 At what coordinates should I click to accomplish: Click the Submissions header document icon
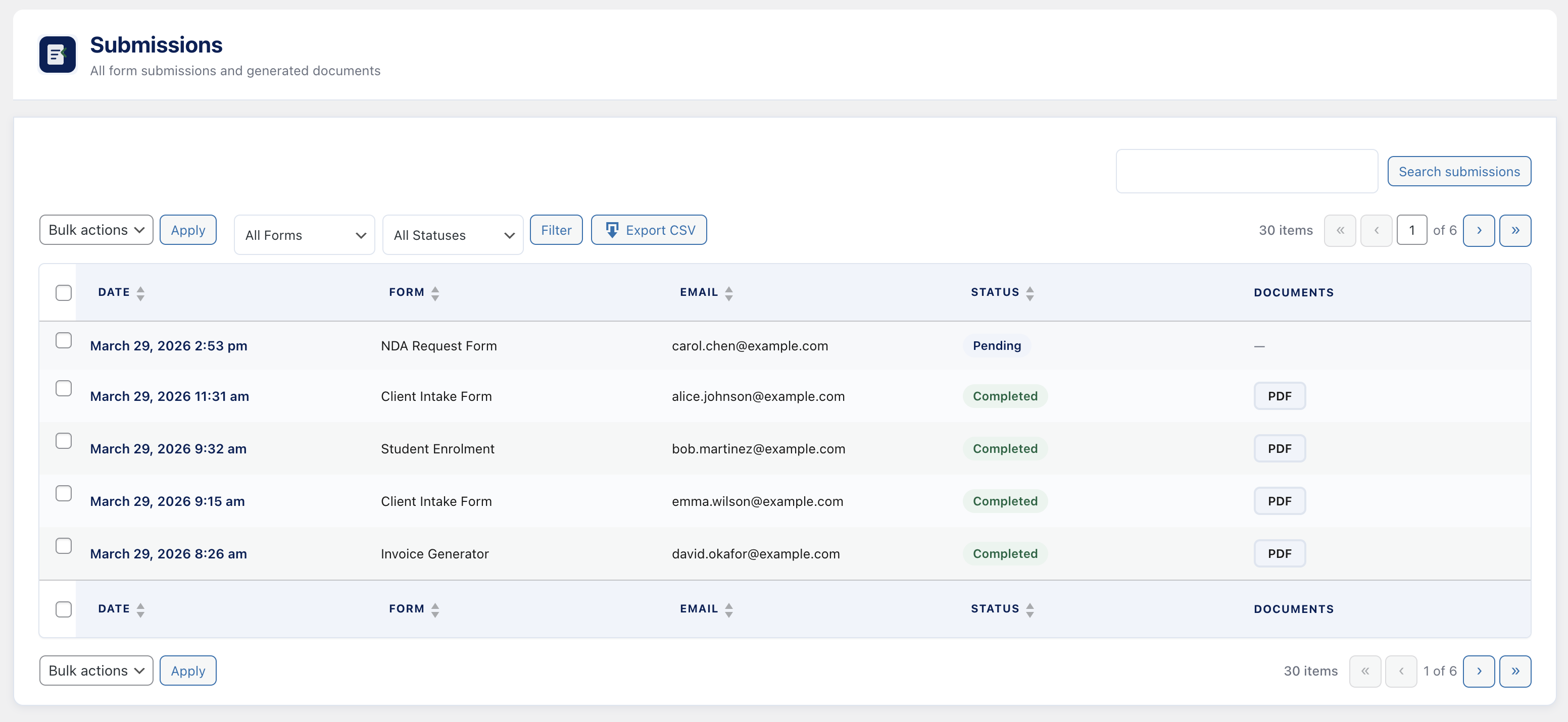(57, 54)
